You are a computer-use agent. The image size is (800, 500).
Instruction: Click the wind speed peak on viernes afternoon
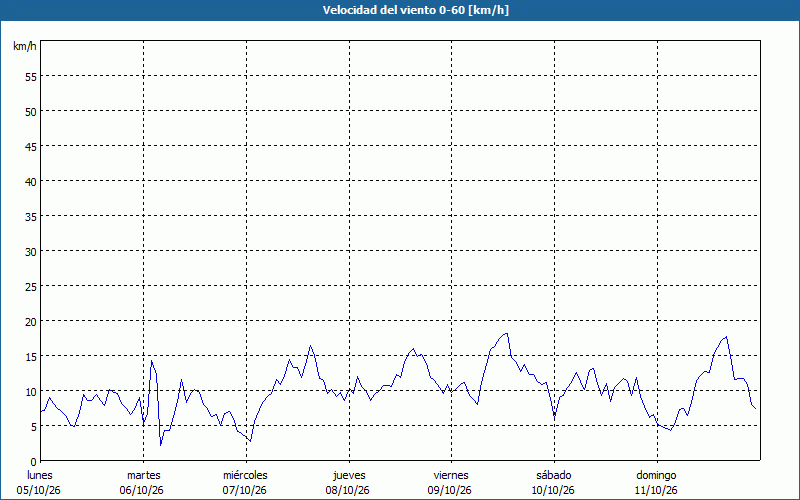(x=506, y=334)
